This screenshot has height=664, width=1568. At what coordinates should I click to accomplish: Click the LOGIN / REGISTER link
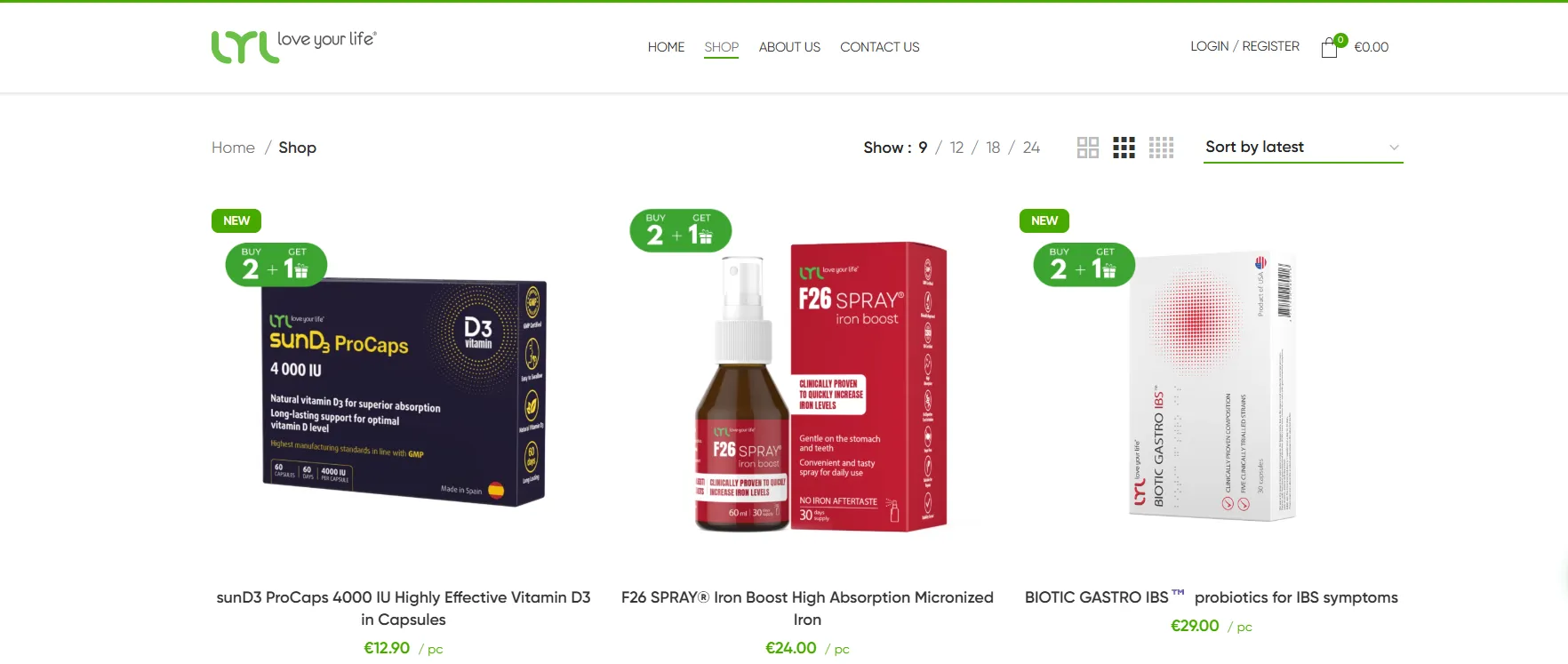coord(1244,46)
